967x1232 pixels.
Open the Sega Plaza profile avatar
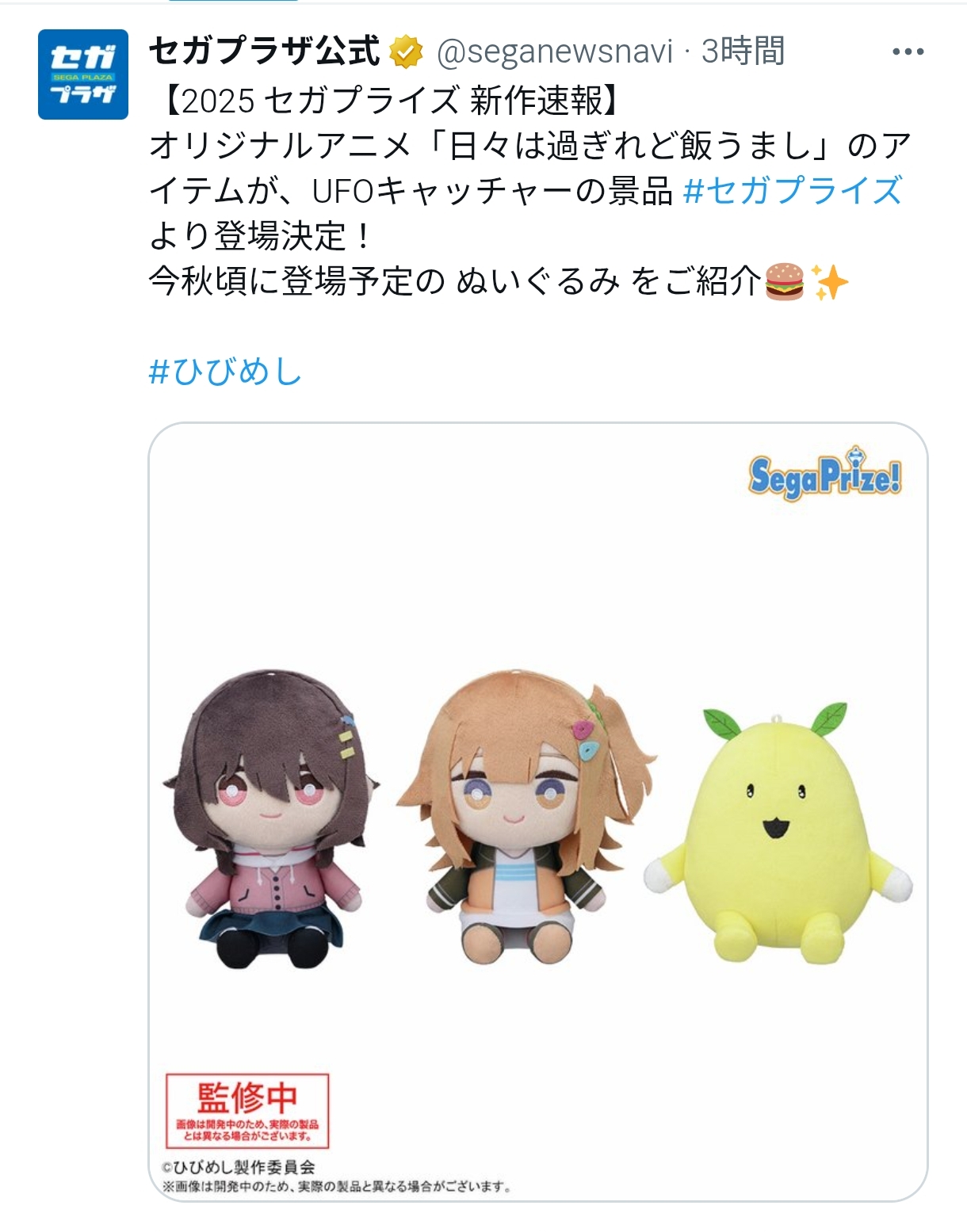[83, 74]
